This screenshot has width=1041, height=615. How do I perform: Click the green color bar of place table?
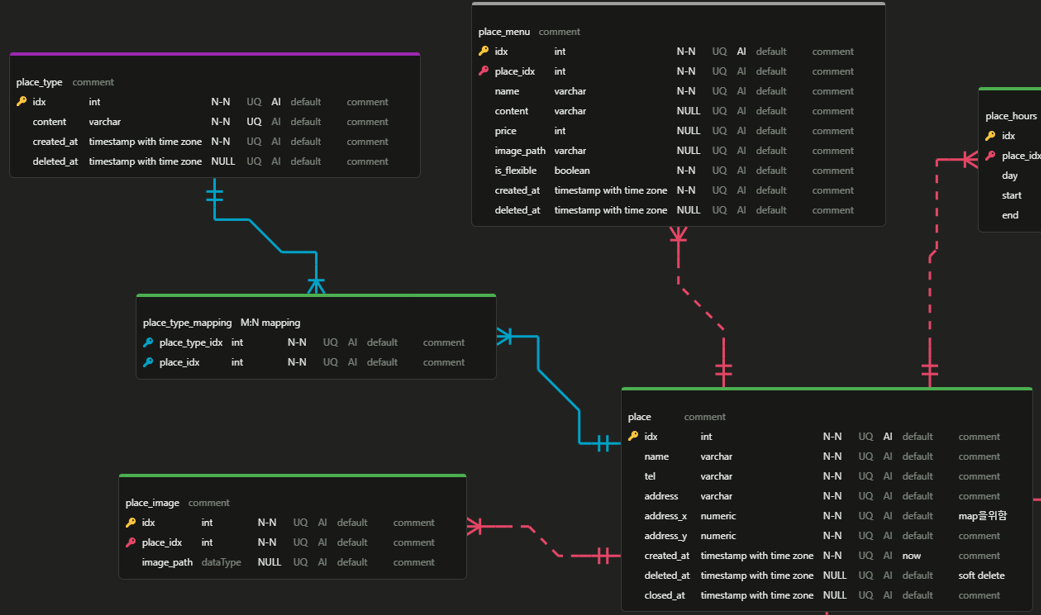(827, 389)
